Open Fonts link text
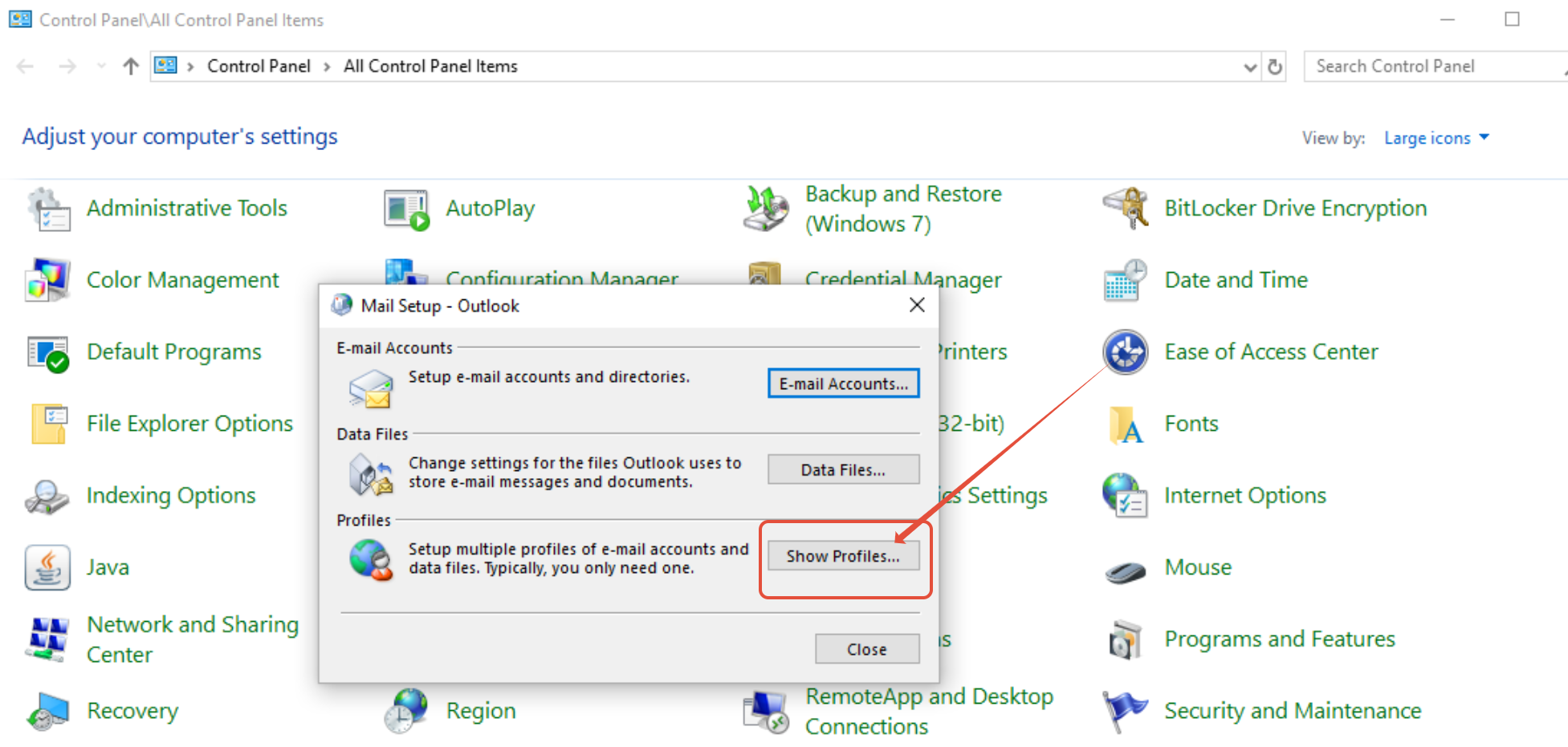The height and width of the screenshot is (747, 1568). click(1191, 424)
